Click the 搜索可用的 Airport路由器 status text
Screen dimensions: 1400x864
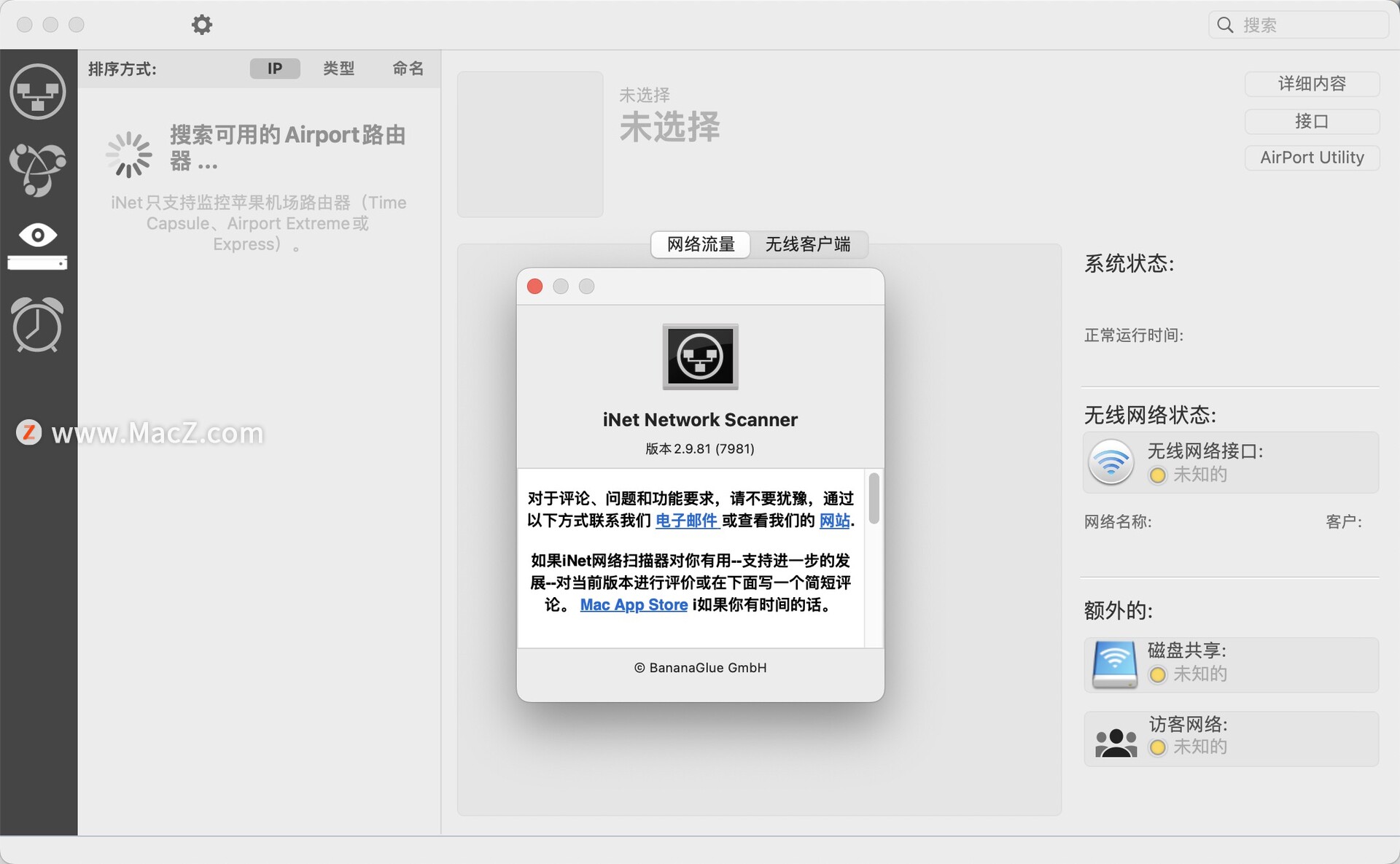288,148
